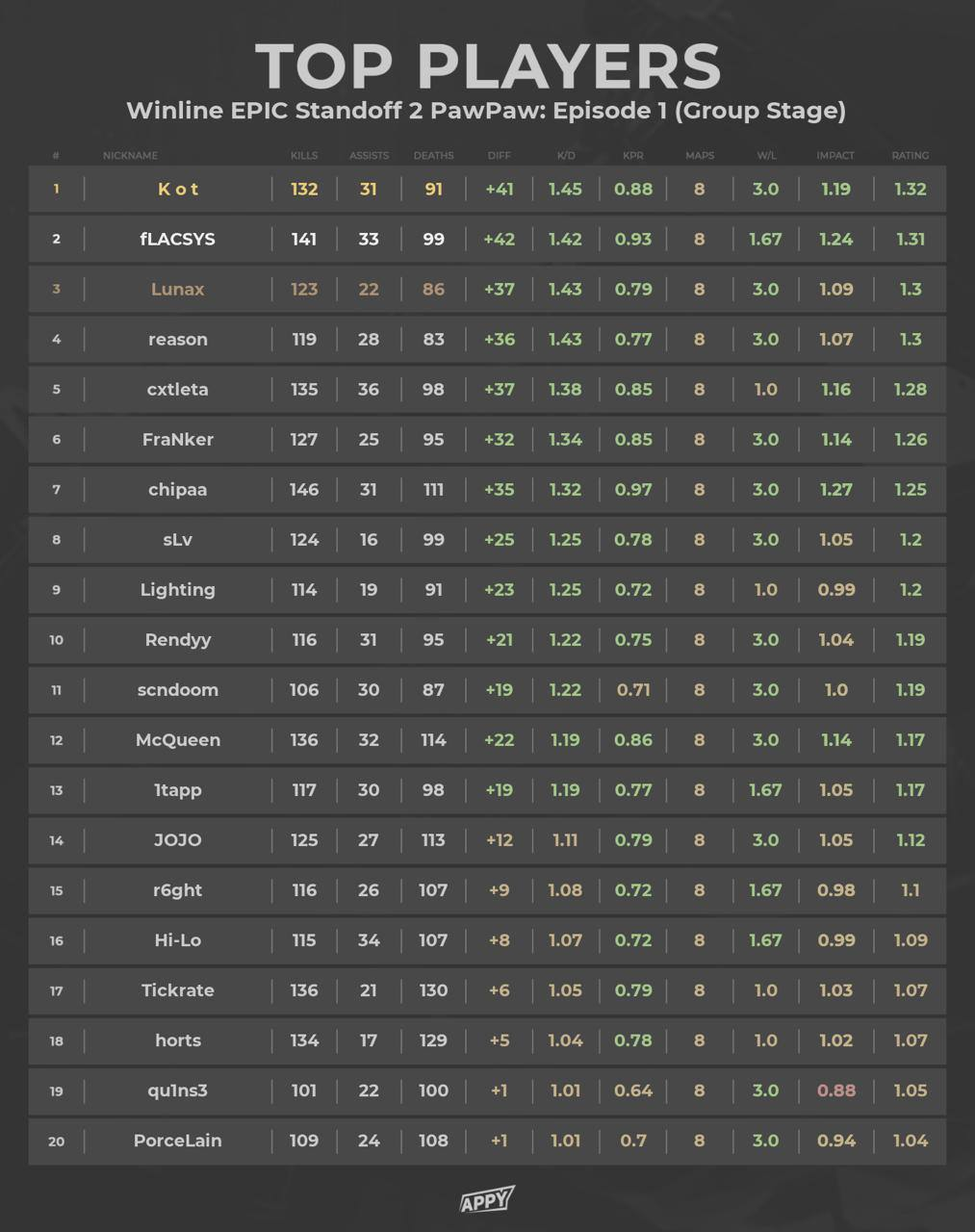975x1232 pixels.
Task: Click fLACSYS's kills value 141
Action: [304, 239]
